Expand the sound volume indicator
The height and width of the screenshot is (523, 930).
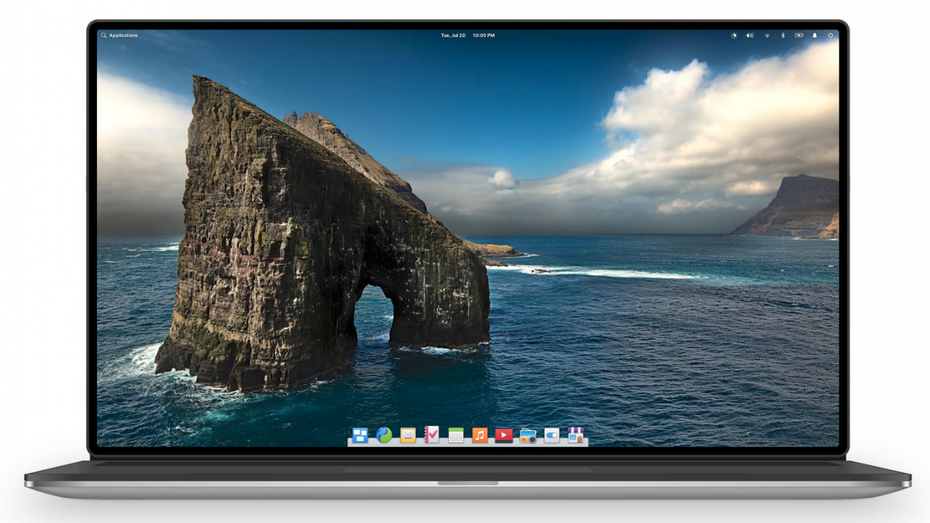coord(750,35)
